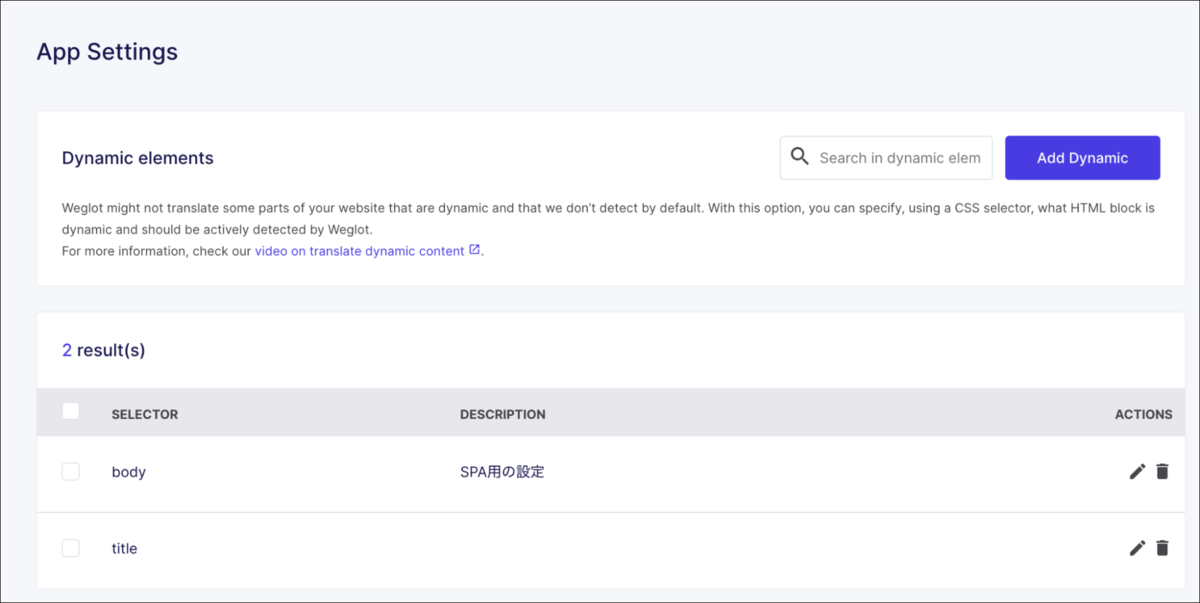Edit the body selector row
Screen dimensions: 1200x603
(1137, 471)
